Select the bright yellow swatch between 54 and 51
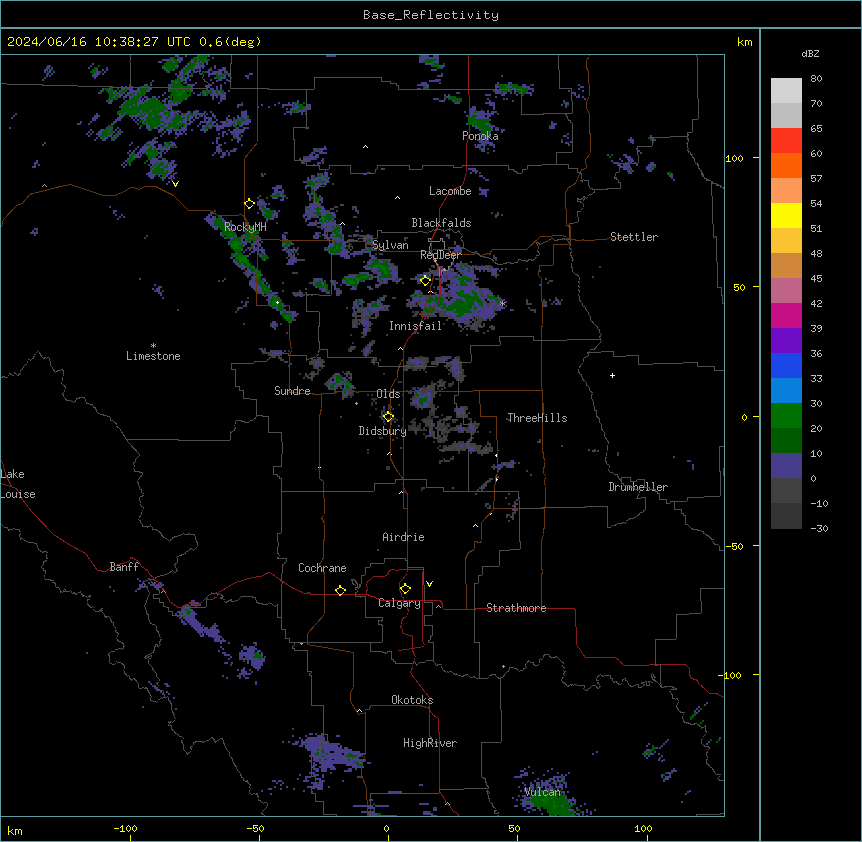The height and width of the screenshot is (842, 862). 786,215
